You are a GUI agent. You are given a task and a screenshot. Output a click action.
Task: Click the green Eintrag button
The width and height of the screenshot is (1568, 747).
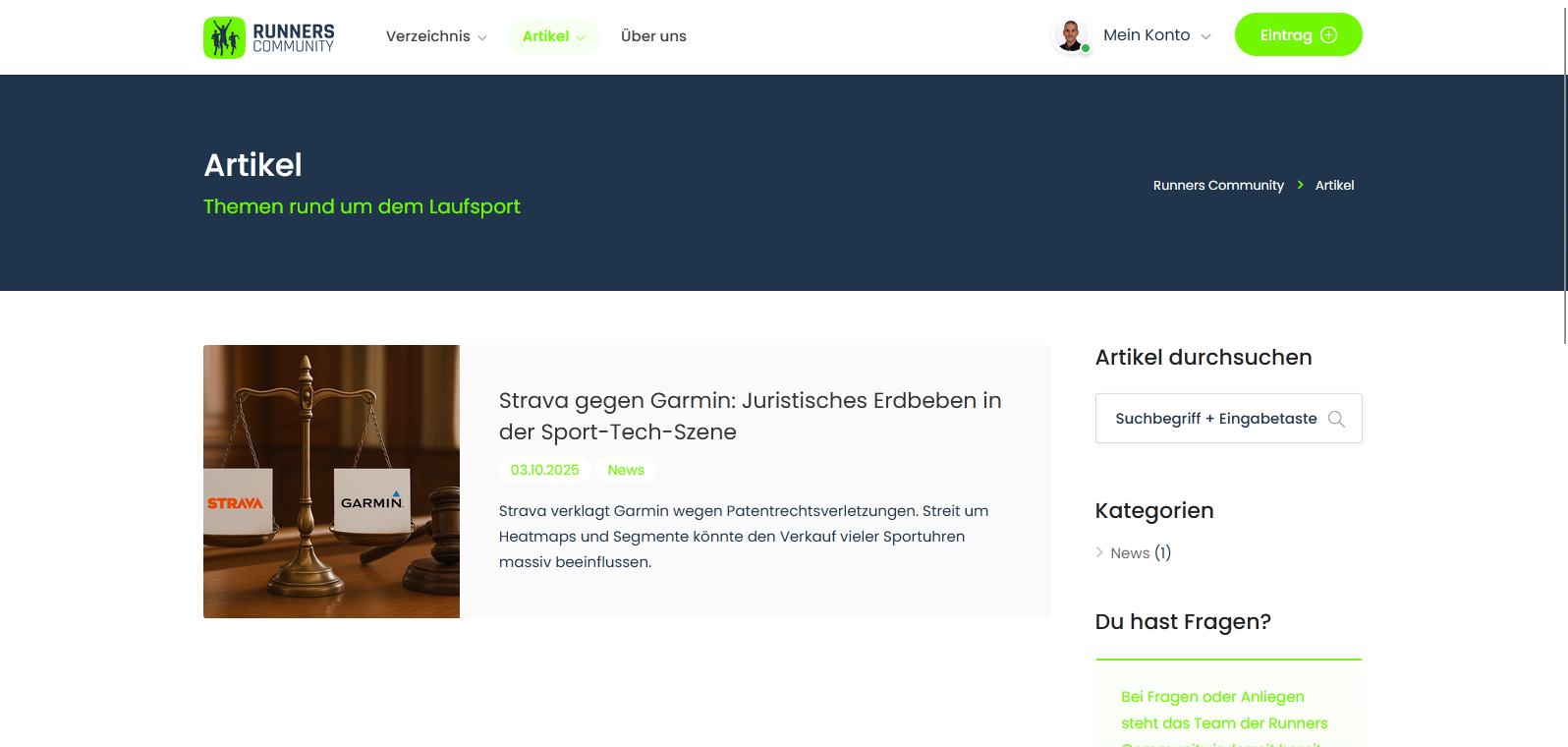point(1298,34)
